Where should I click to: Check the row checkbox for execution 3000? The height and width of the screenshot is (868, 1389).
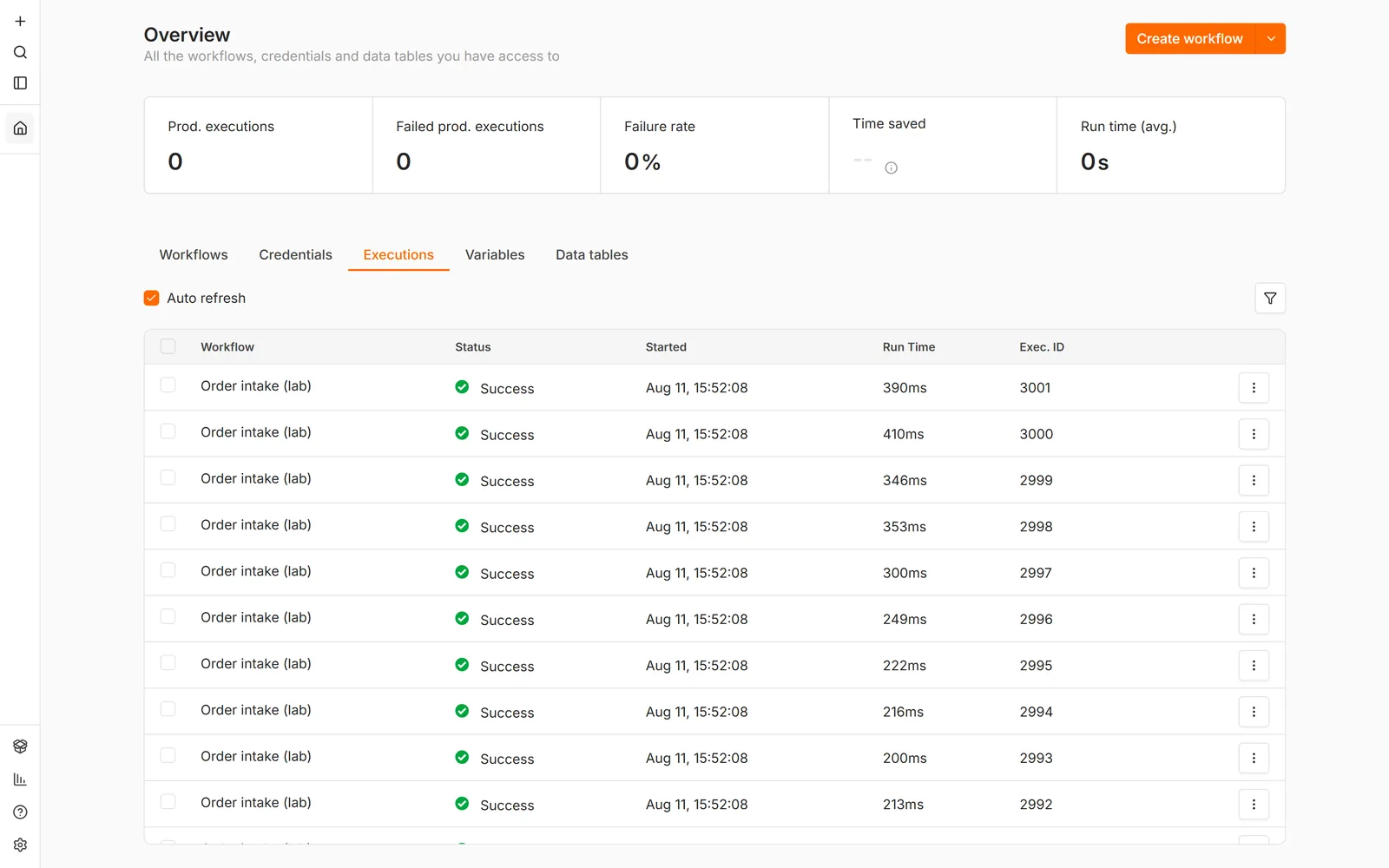[168, 431]
